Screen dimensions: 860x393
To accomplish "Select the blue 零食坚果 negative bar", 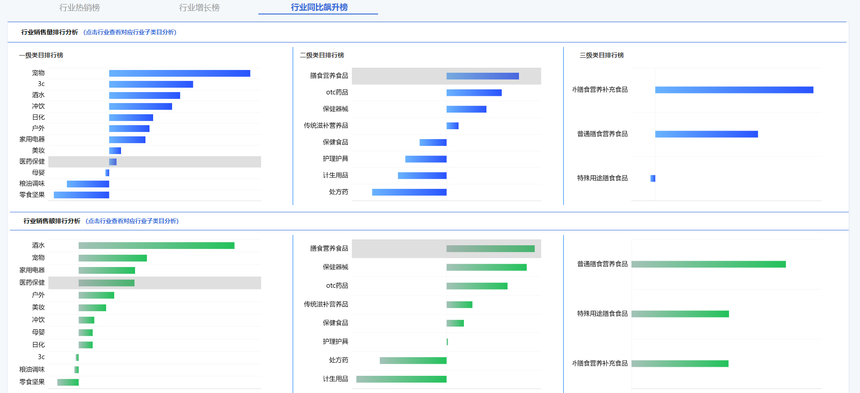I will 81,195.
